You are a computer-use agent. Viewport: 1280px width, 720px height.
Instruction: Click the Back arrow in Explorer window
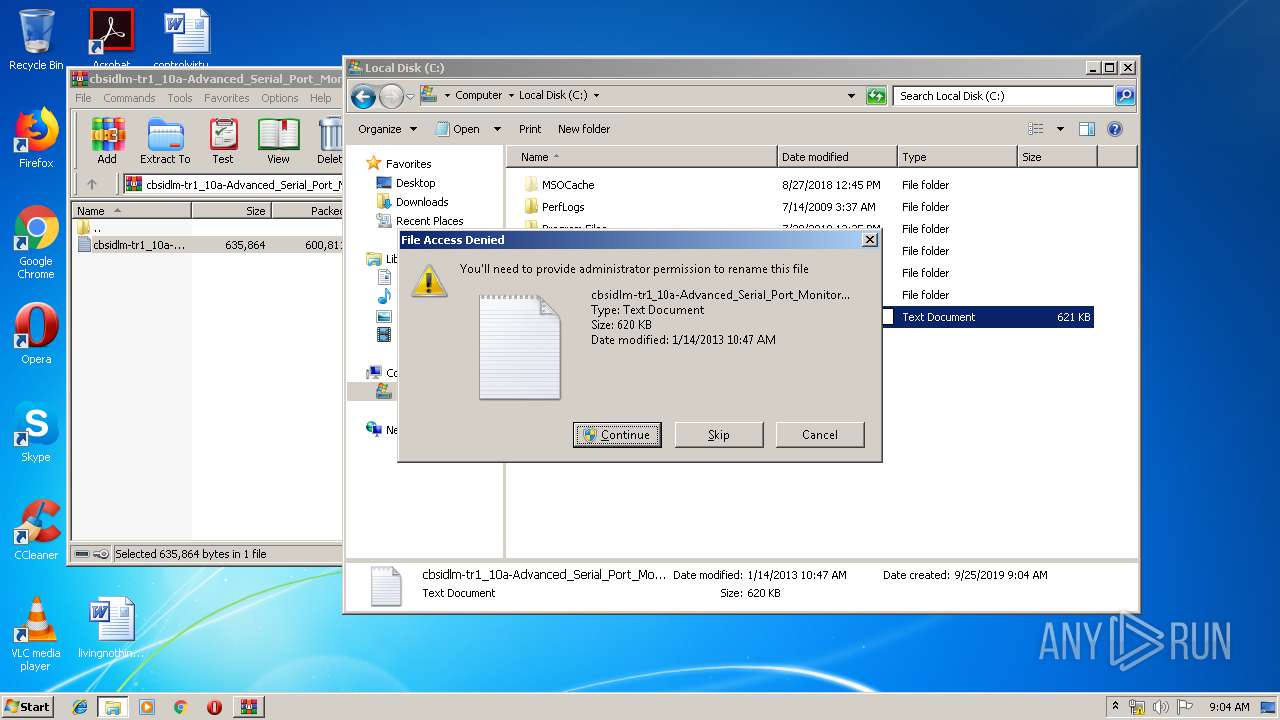(363, 96)
